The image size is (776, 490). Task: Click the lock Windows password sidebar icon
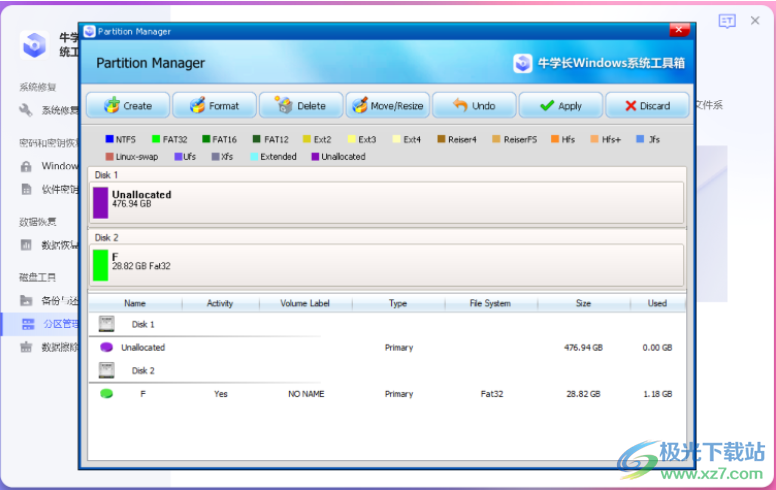tap(26, 166)
